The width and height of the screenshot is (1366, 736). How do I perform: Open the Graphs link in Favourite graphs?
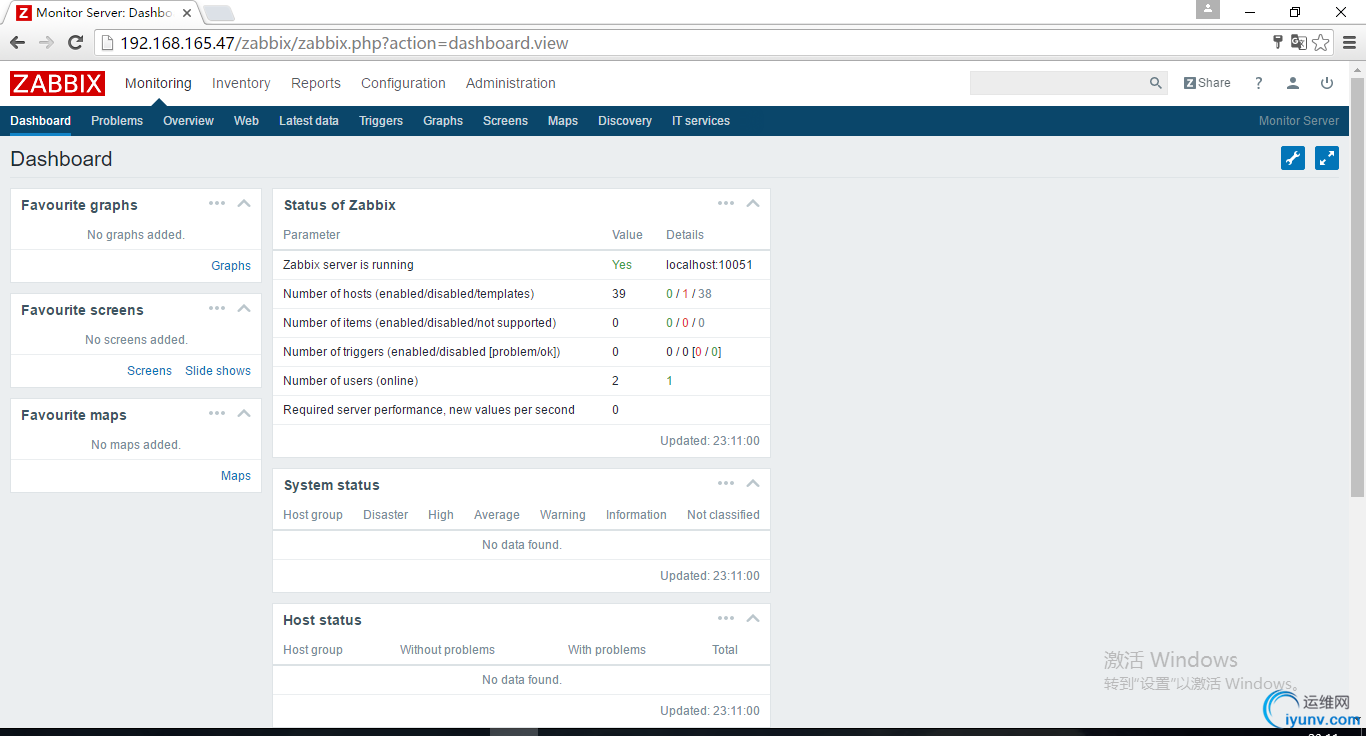tap(231, 266)
